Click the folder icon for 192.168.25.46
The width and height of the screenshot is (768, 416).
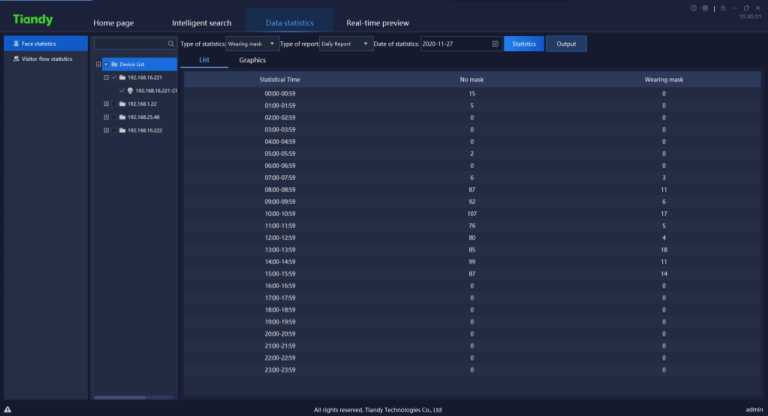(x=121, y=116)
